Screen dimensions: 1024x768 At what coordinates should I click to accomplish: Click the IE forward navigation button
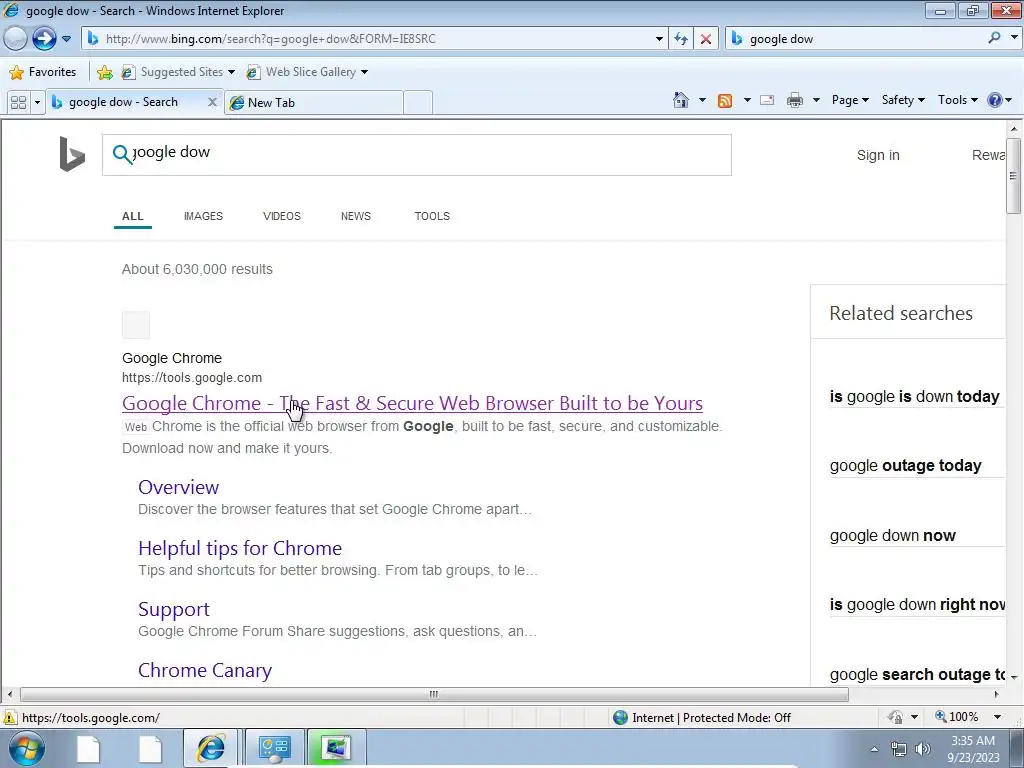(x=44, y=39)
